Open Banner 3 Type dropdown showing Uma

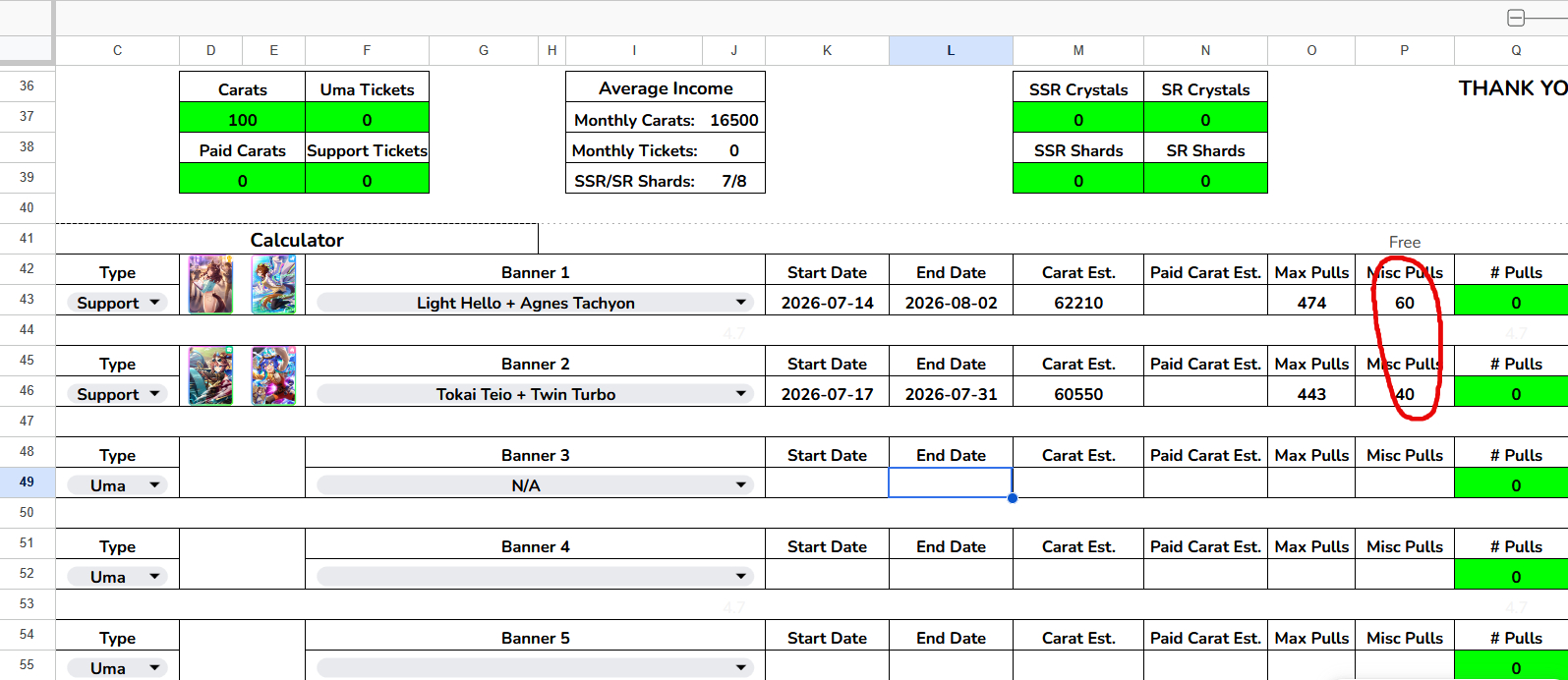coord(117,485)
